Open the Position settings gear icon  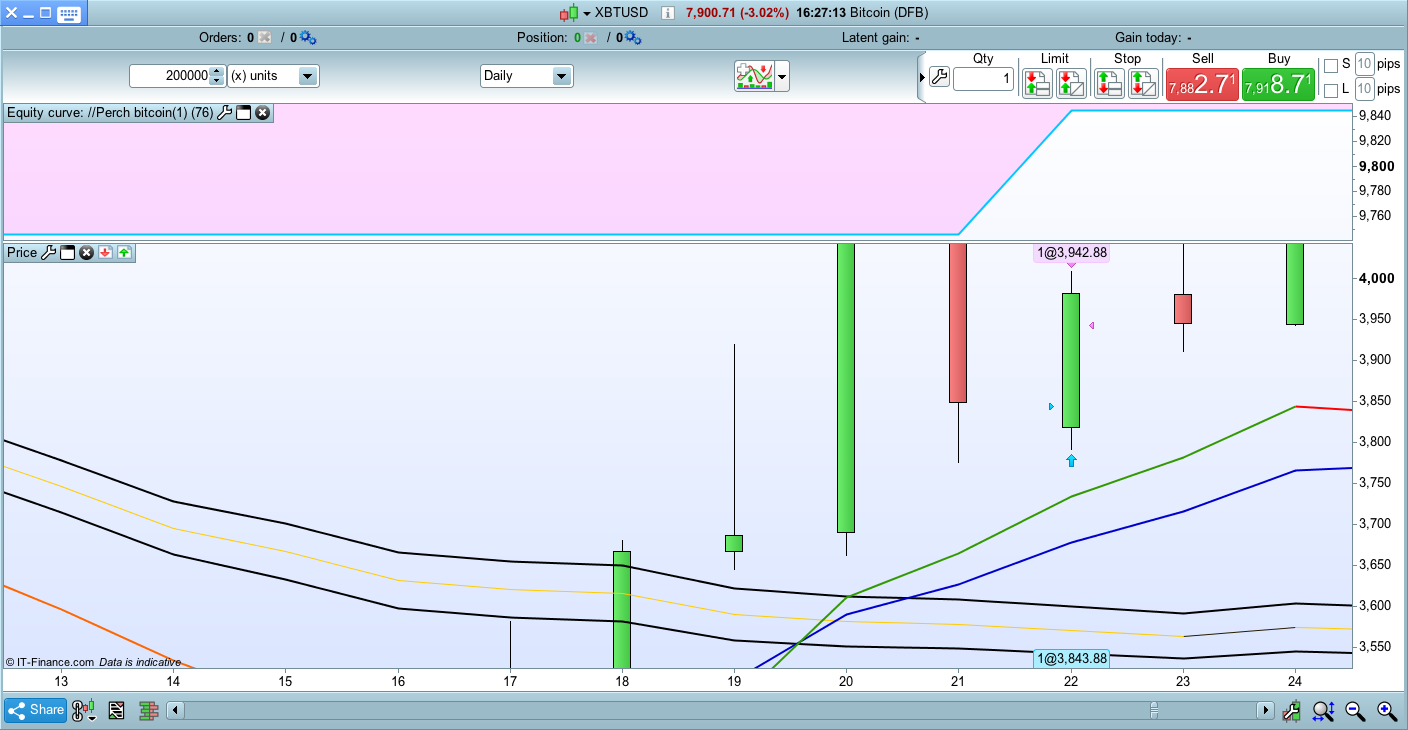tap(633, 38)
